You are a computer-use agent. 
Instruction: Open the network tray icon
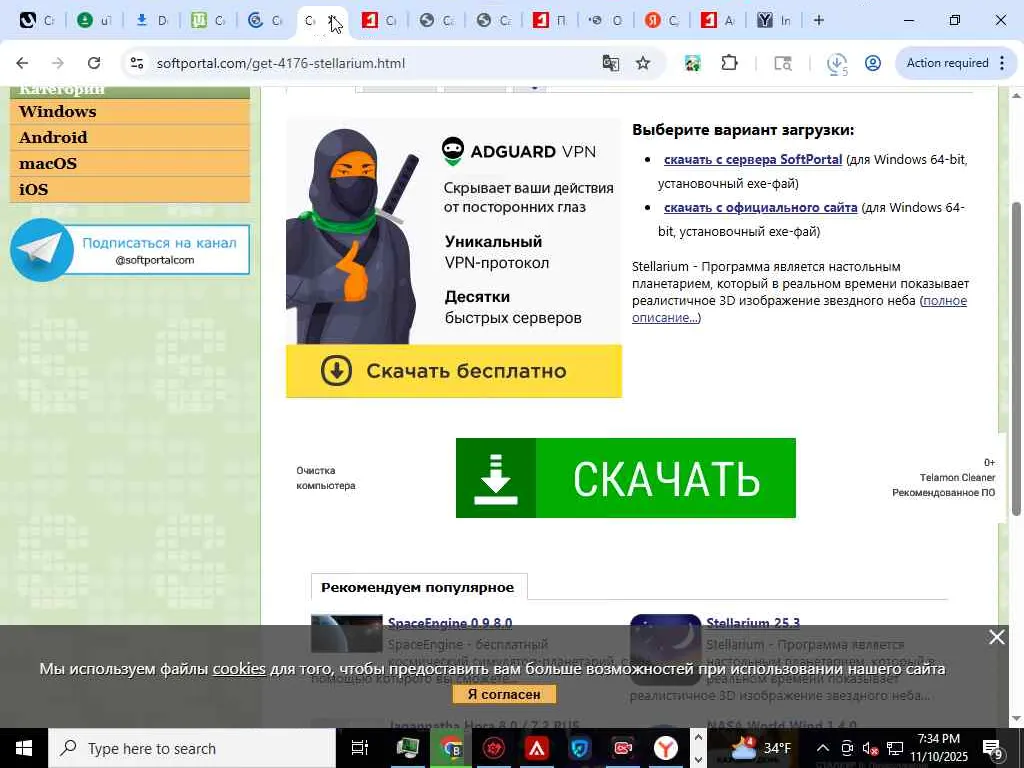pos(895,748)
